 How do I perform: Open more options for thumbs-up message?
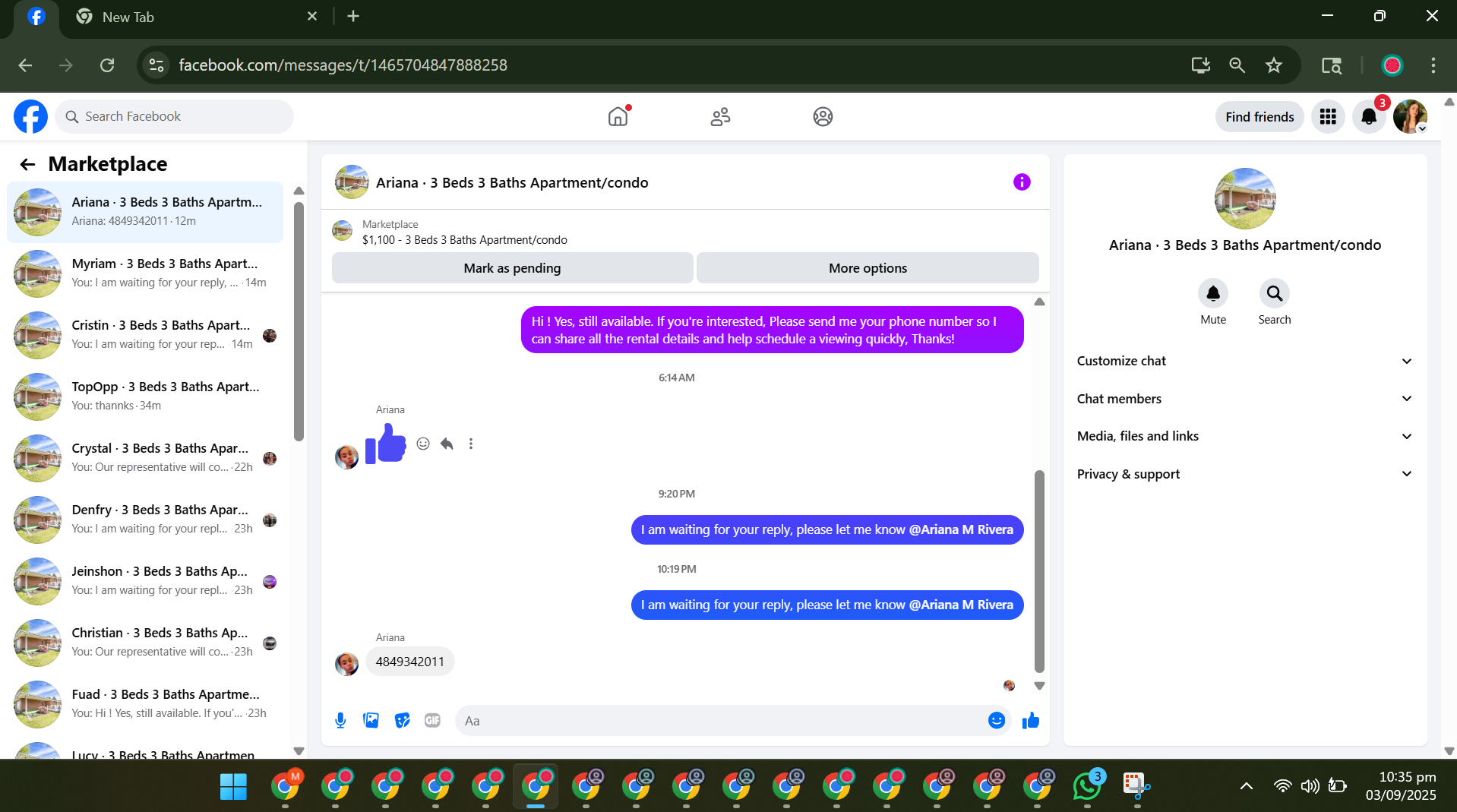coord(471,444)
